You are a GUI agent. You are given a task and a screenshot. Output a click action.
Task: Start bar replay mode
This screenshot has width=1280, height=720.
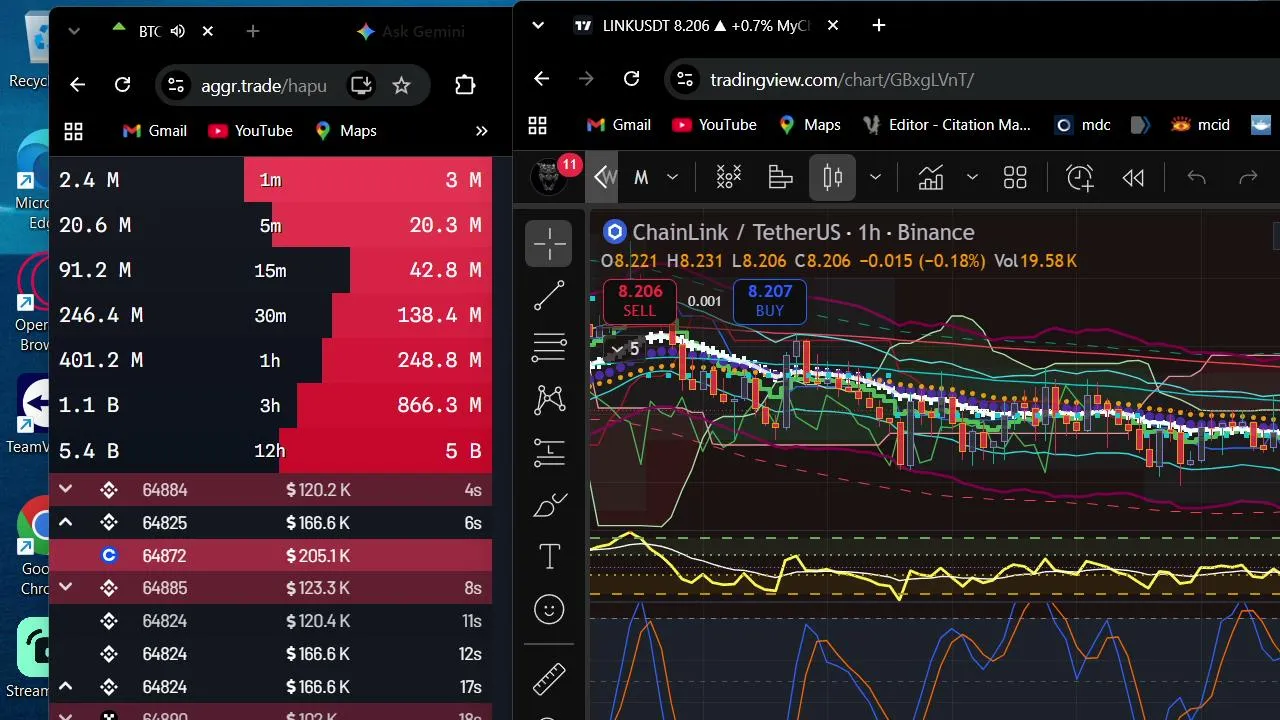[1133, 178]
